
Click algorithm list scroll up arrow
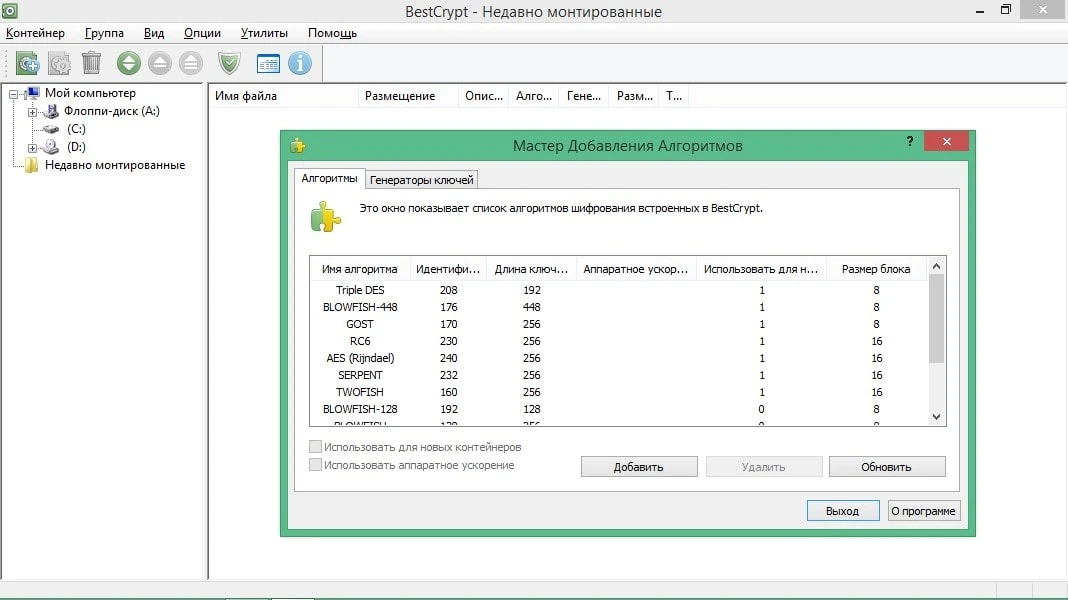937,266
